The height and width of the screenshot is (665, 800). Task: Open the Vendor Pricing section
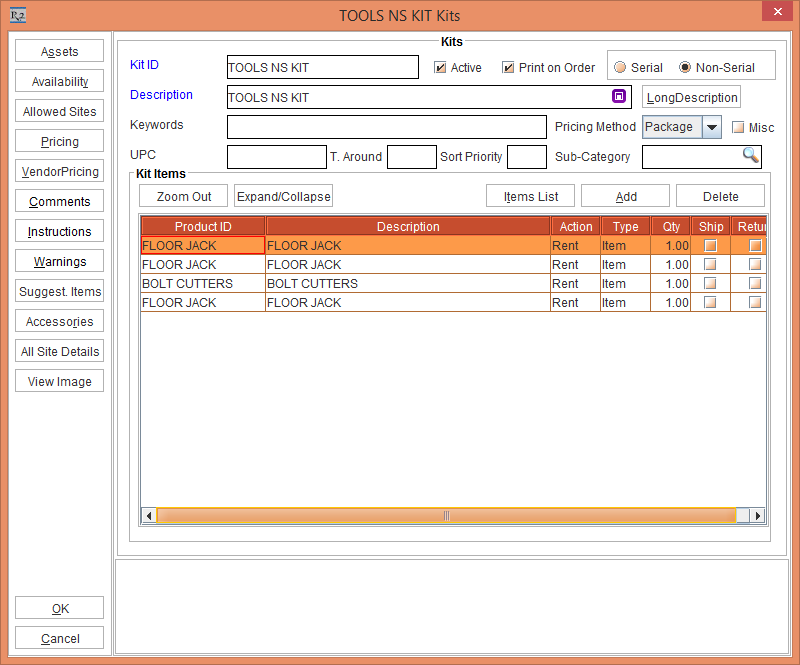point(60,172)
